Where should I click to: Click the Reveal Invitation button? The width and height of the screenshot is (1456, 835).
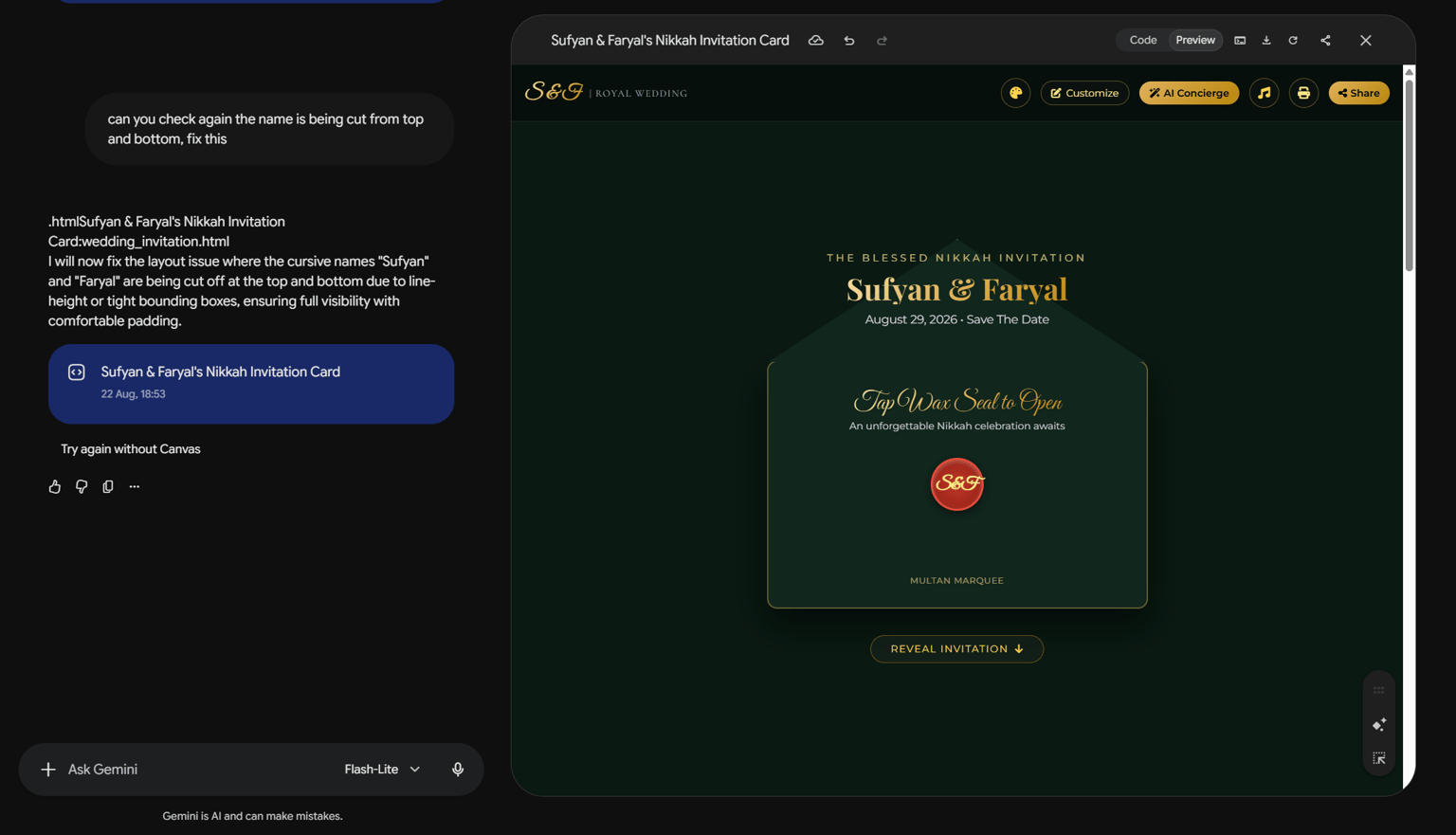coord(956,649)
